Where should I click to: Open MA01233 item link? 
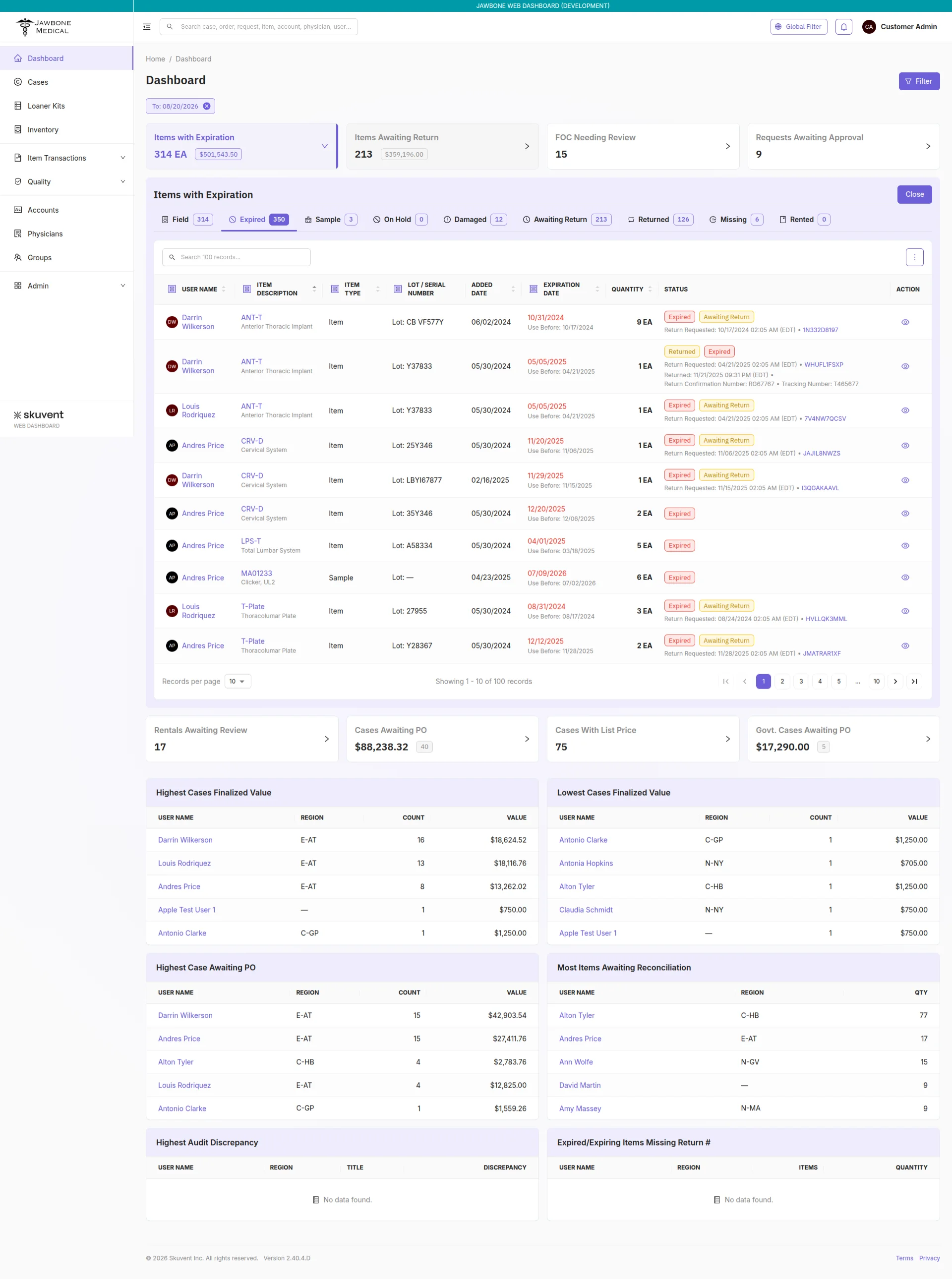click(x=256, y=573)
